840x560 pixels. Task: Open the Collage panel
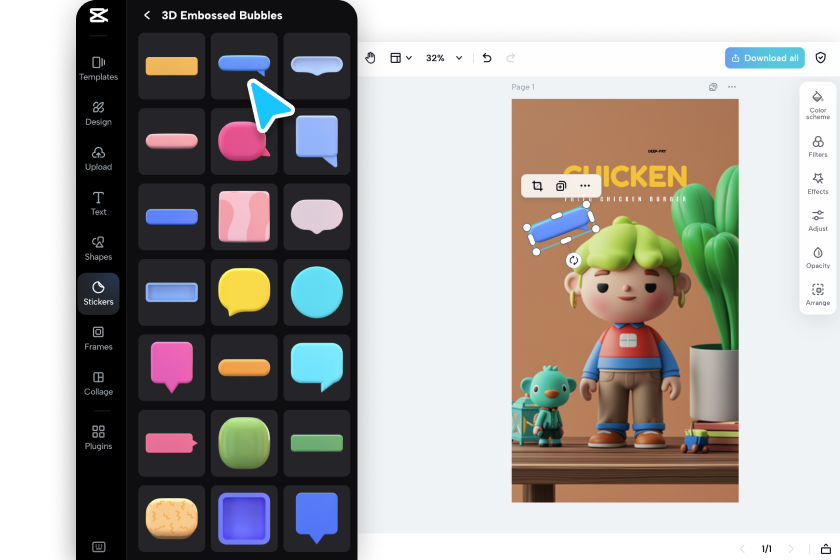pos(99,384)
